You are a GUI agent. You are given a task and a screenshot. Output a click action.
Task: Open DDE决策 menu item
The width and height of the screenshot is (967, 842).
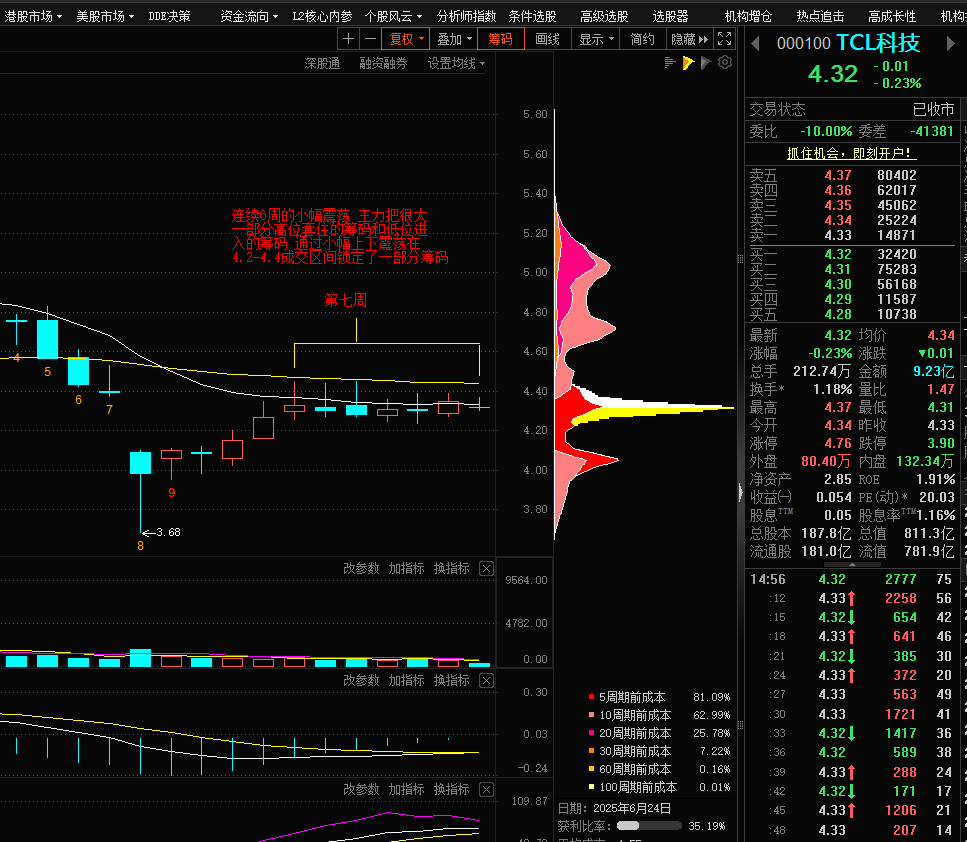click(170, 16)
